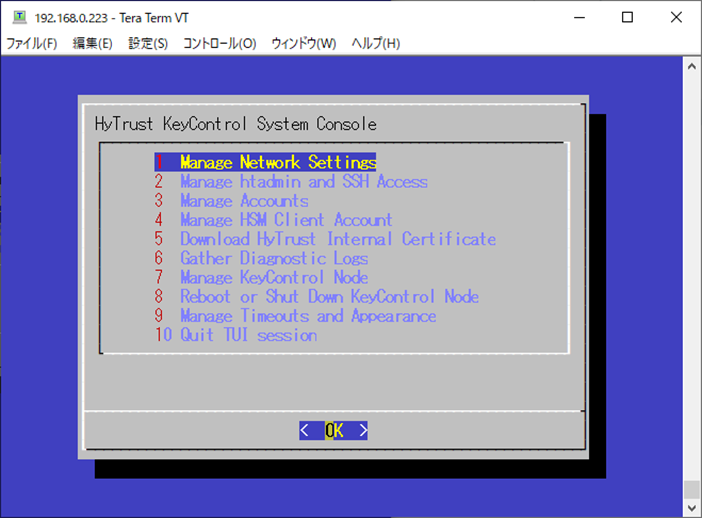Select Manage htadmin and SSH Access

pos(291,181)
